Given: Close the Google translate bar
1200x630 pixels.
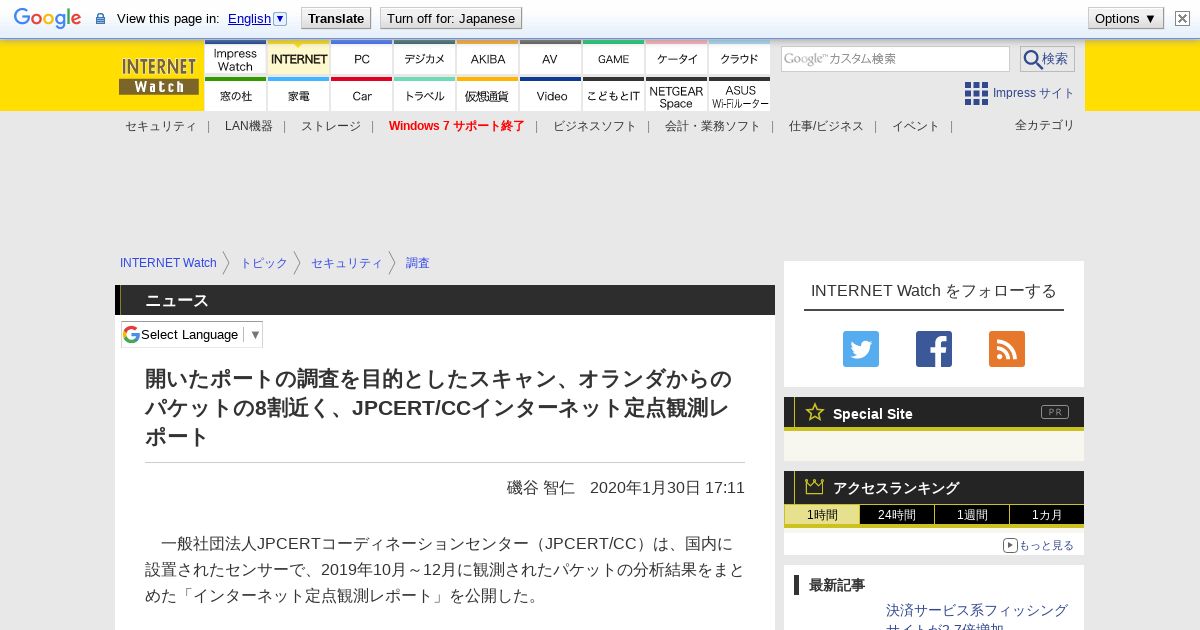Looking at the screenshot, I should [1182, 18].
